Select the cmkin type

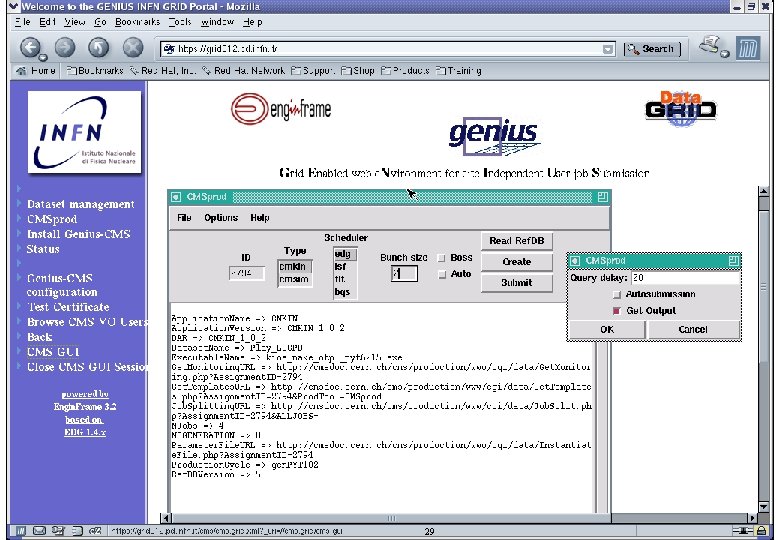tap(294, 267)
